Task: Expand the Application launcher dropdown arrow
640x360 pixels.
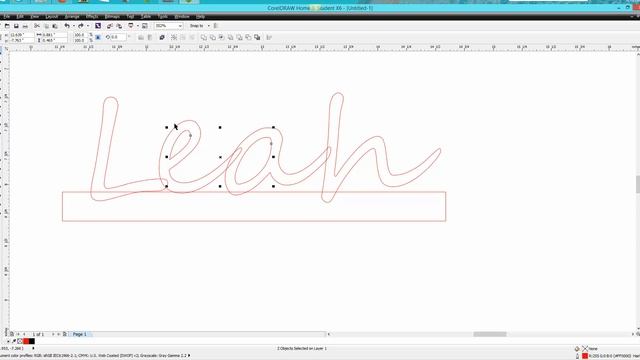Action: [x=138, y=26]
